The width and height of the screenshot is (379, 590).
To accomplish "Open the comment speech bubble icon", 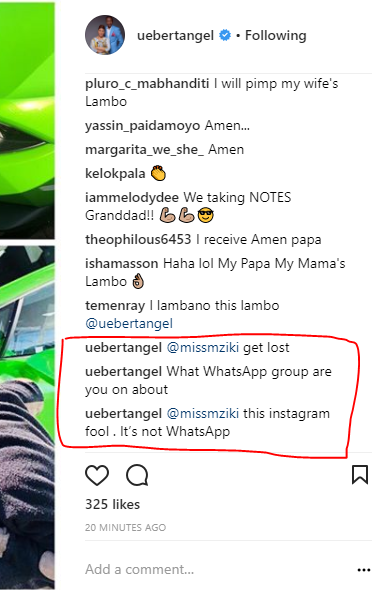I will click(x=137, y=475).
